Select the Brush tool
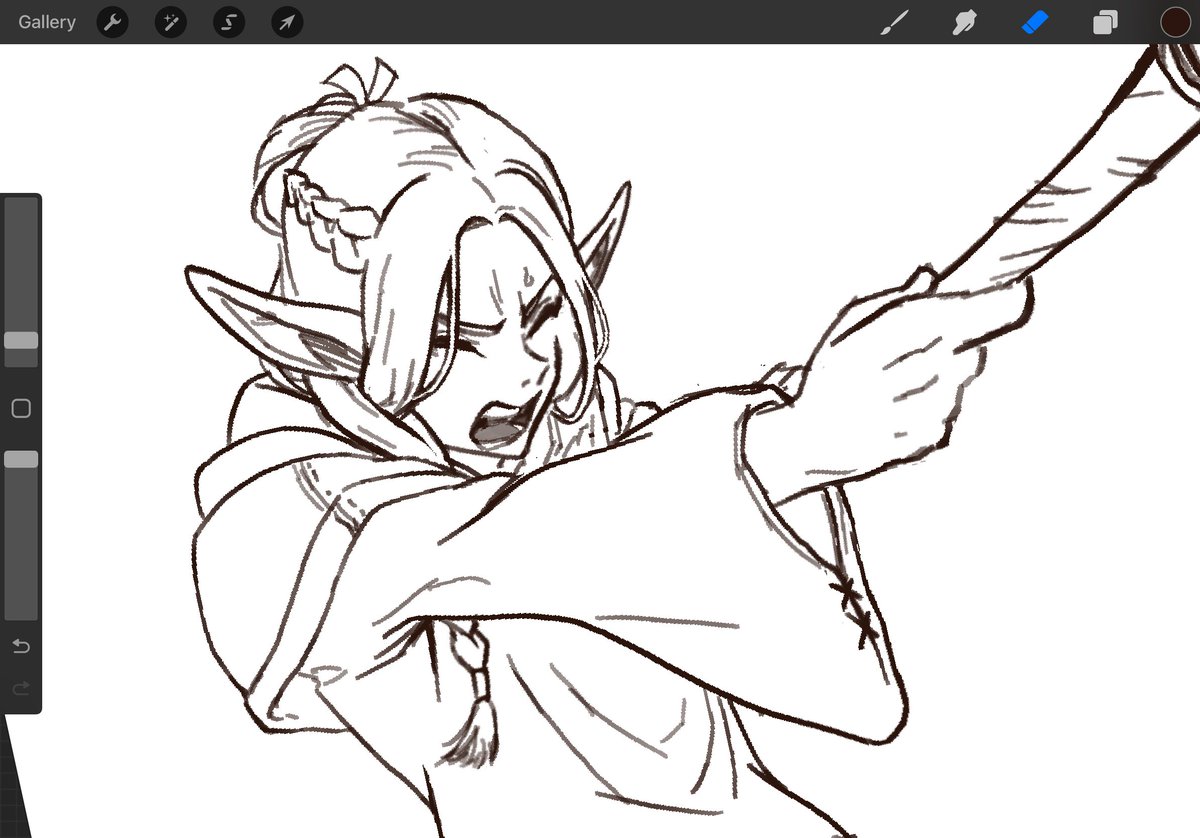1200x838 pixels. tap(893, 22)
